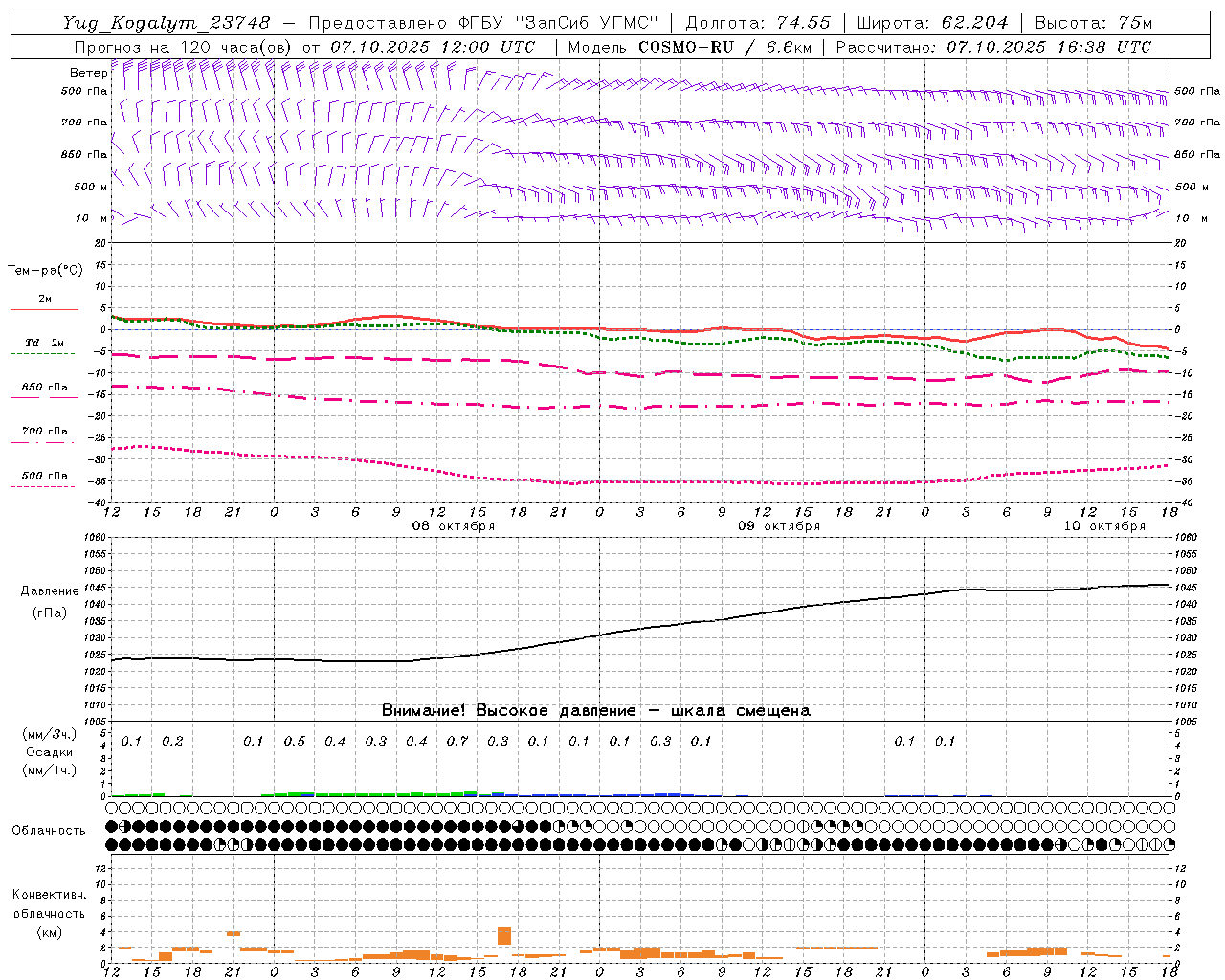1225x980 pixels.
Task: Click the date label 10 октября
Action: tap(1104, 526)
